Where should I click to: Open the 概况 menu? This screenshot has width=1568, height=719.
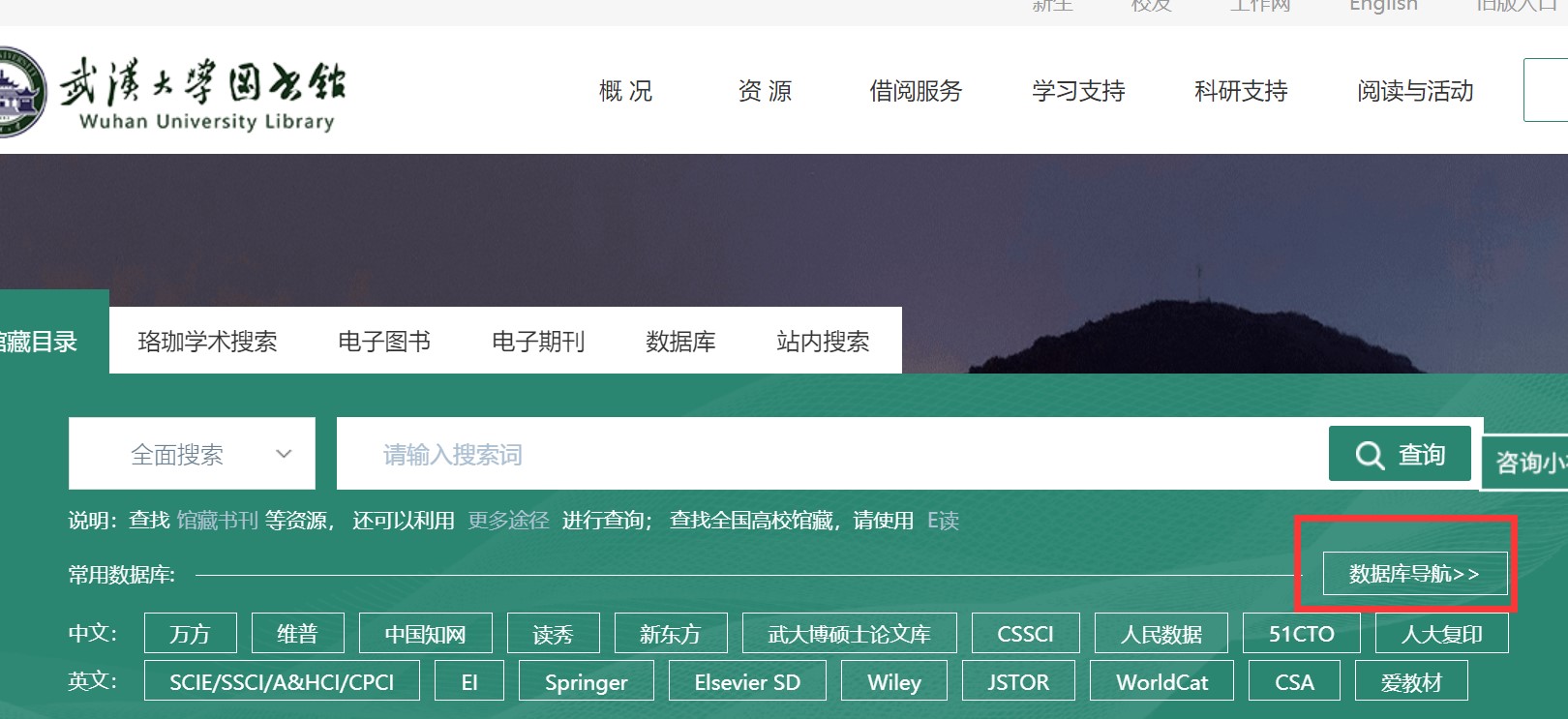(x=625, y=91)
